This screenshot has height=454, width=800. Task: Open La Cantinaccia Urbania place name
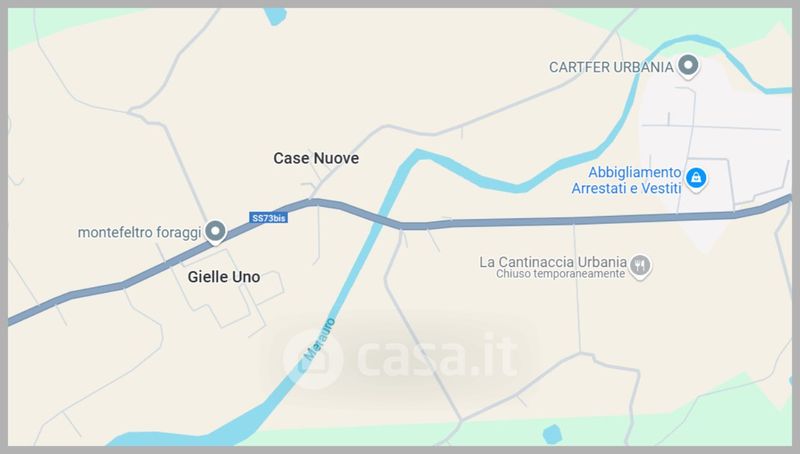pyautogui.click(x=553, y=262)
